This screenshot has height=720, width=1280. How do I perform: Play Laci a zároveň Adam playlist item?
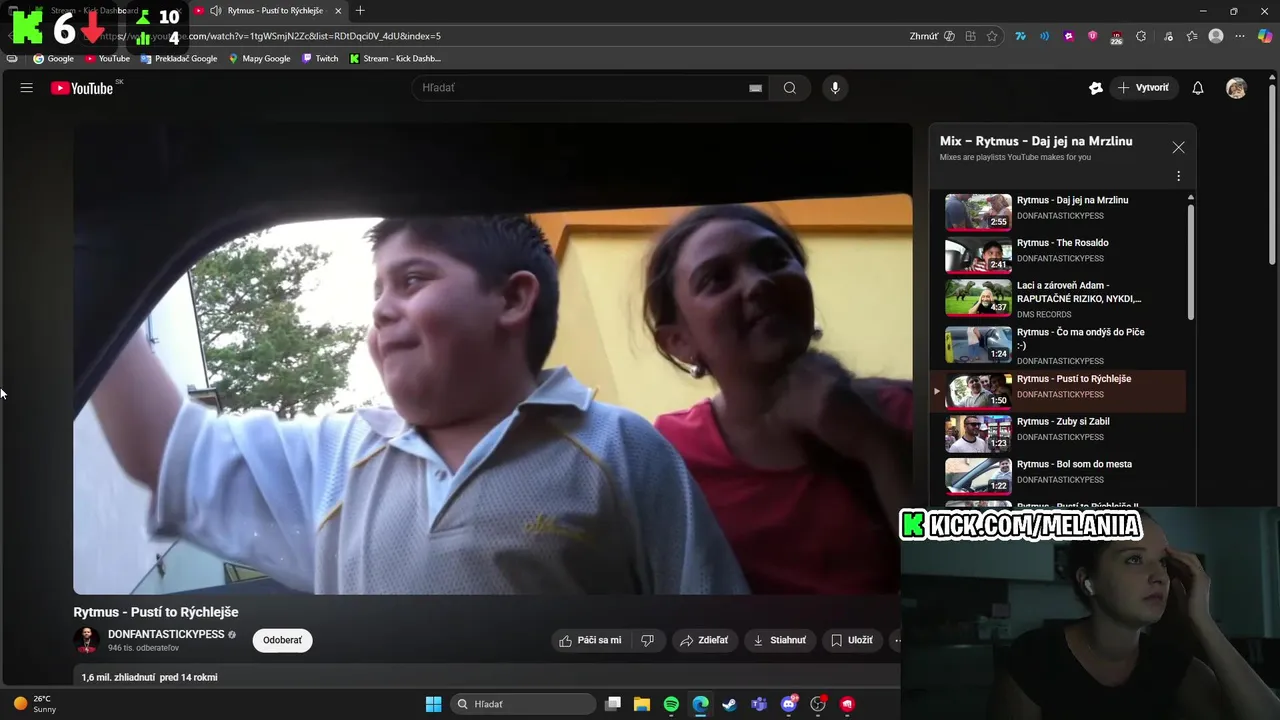coord(1058,299)
